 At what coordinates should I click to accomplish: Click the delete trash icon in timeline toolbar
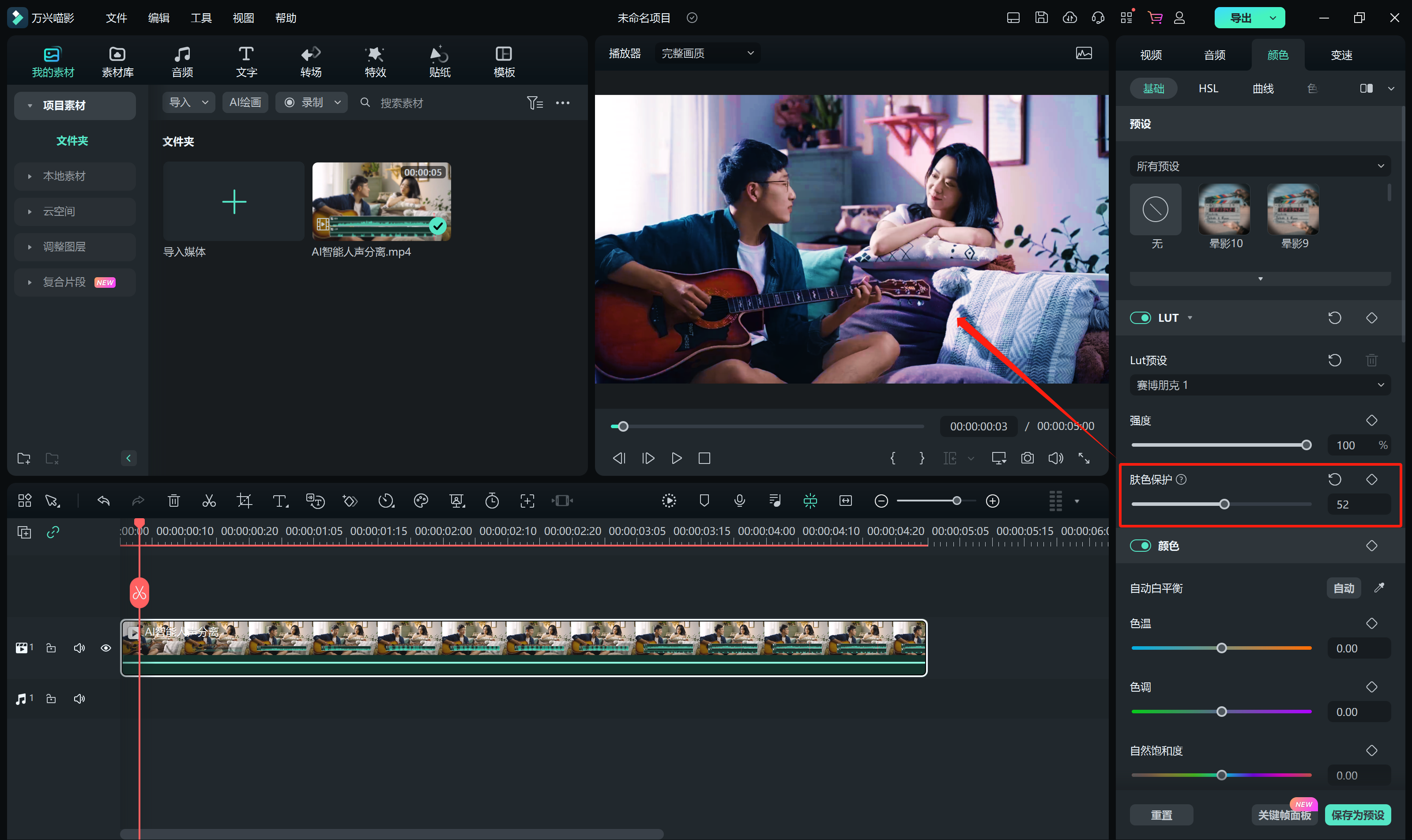point(174,501)
